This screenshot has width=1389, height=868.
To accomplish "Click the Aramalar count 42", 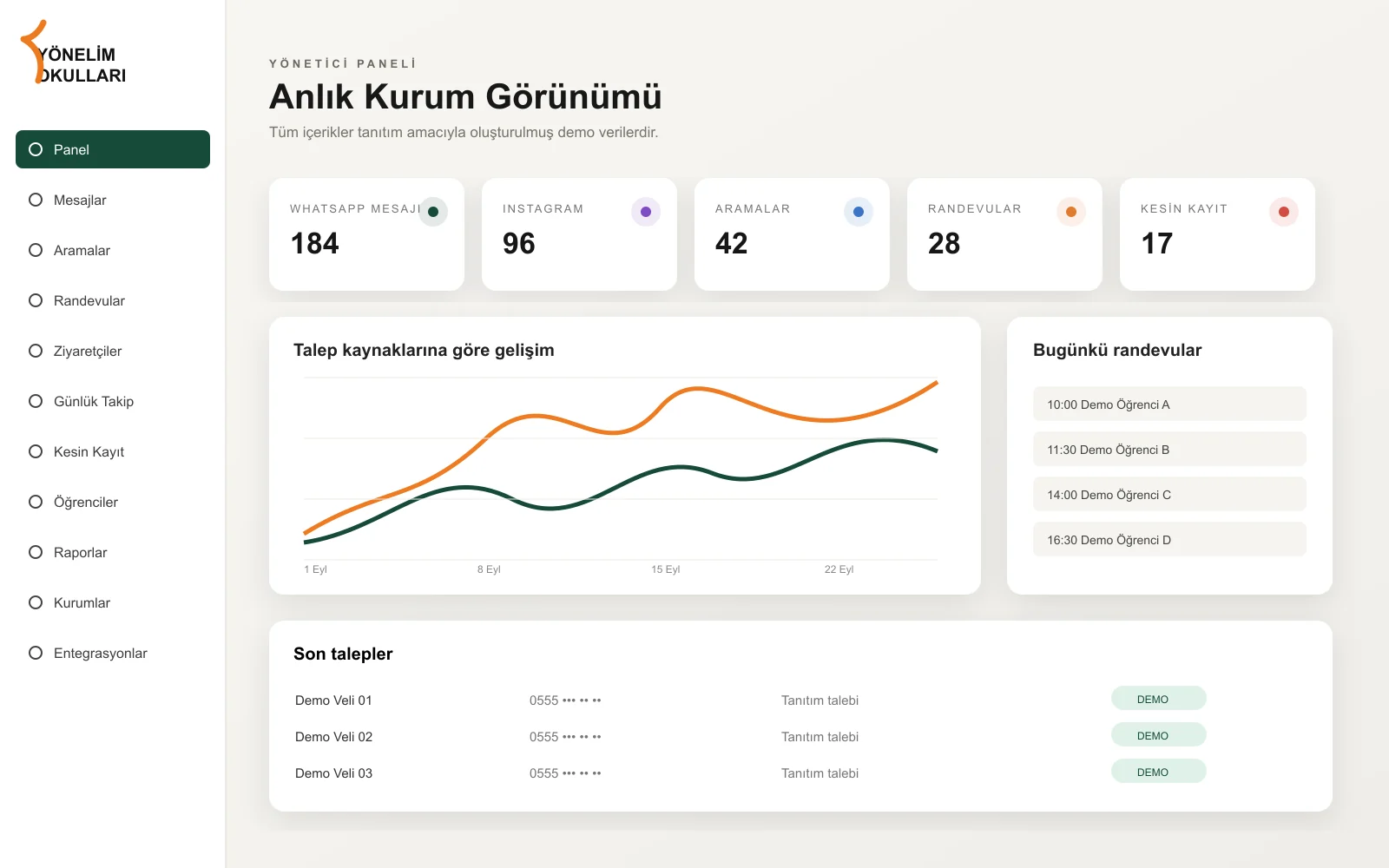I will (732, 244).
